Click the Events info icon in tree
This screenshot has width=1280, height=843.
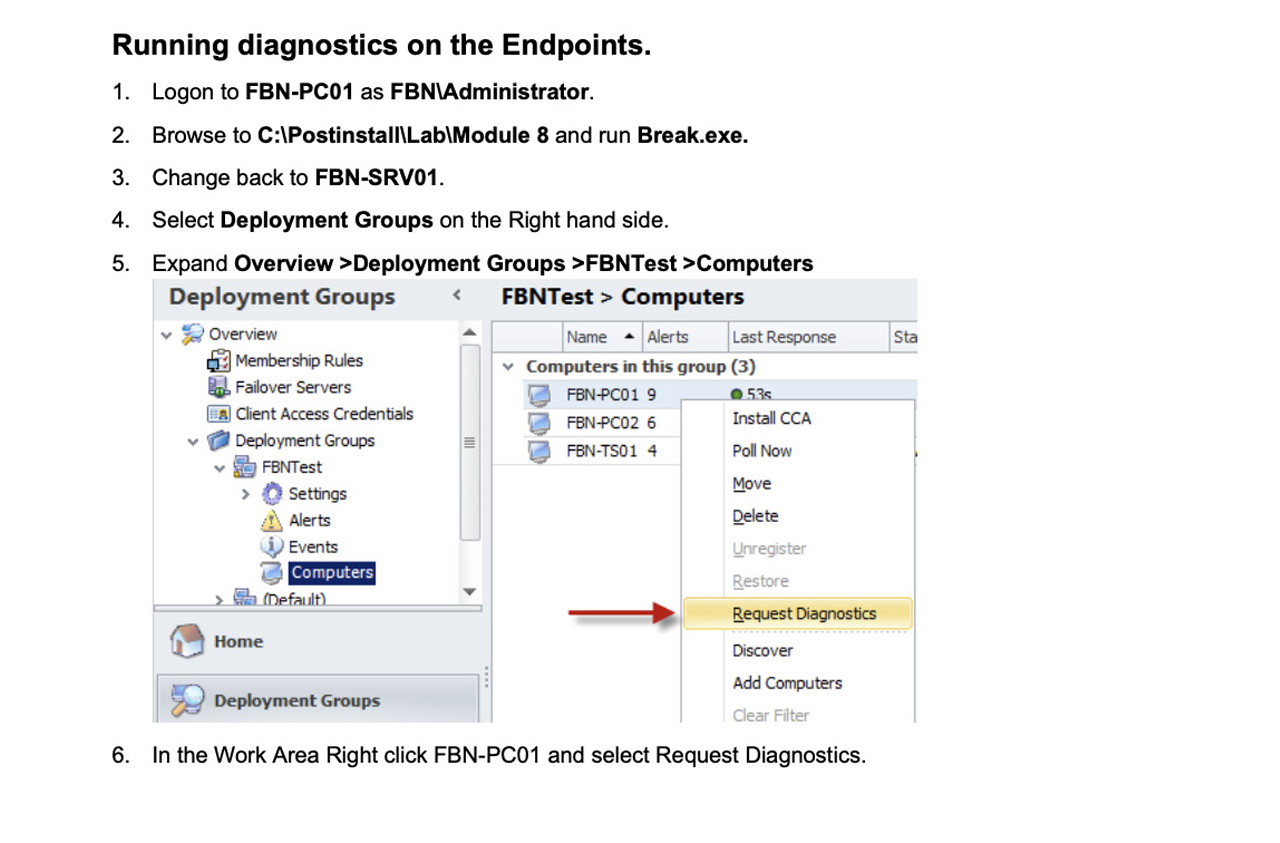click(272, 547)
